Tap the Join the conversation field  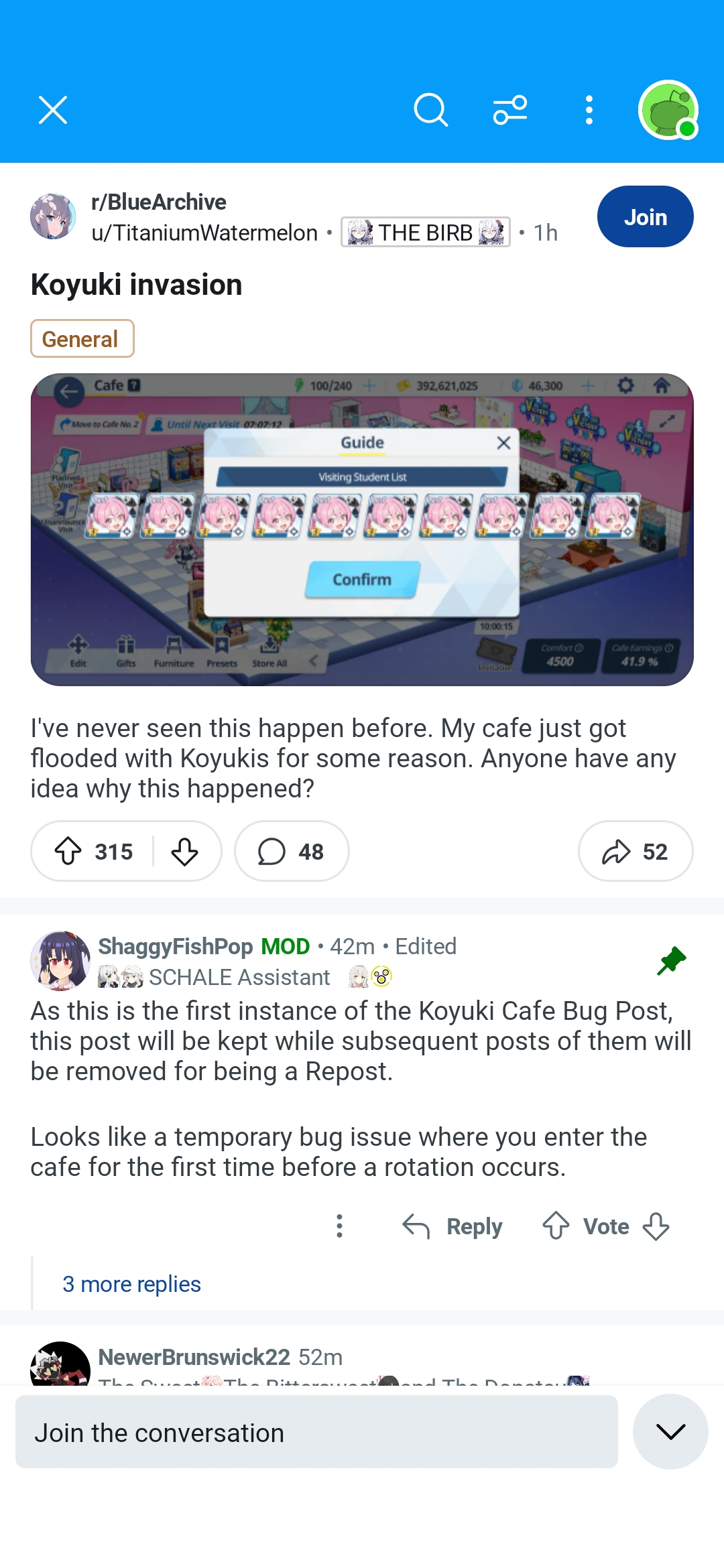(316, 1432)
